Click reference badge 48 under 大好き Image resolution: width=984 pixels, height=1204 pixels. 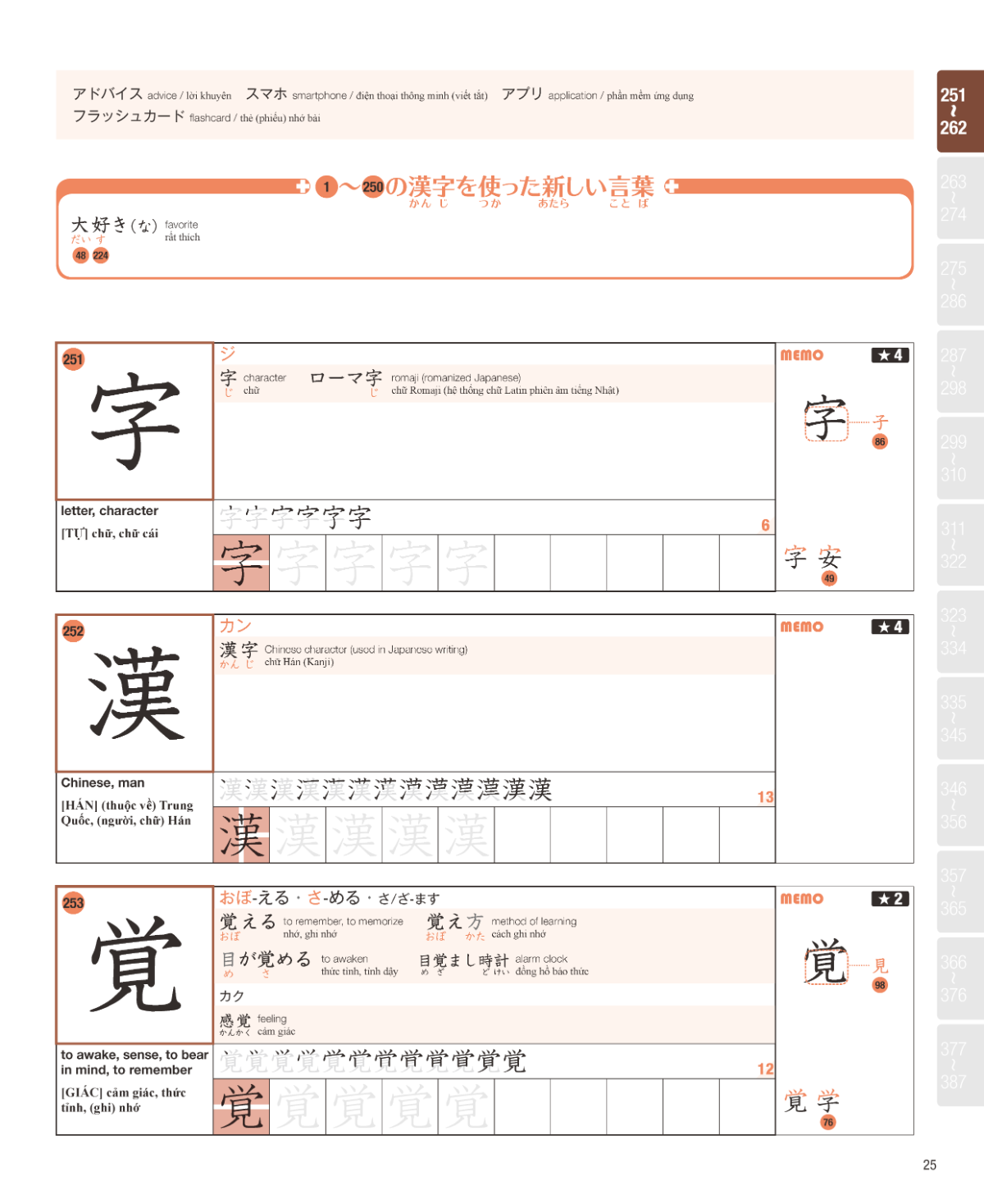(80, 255)
